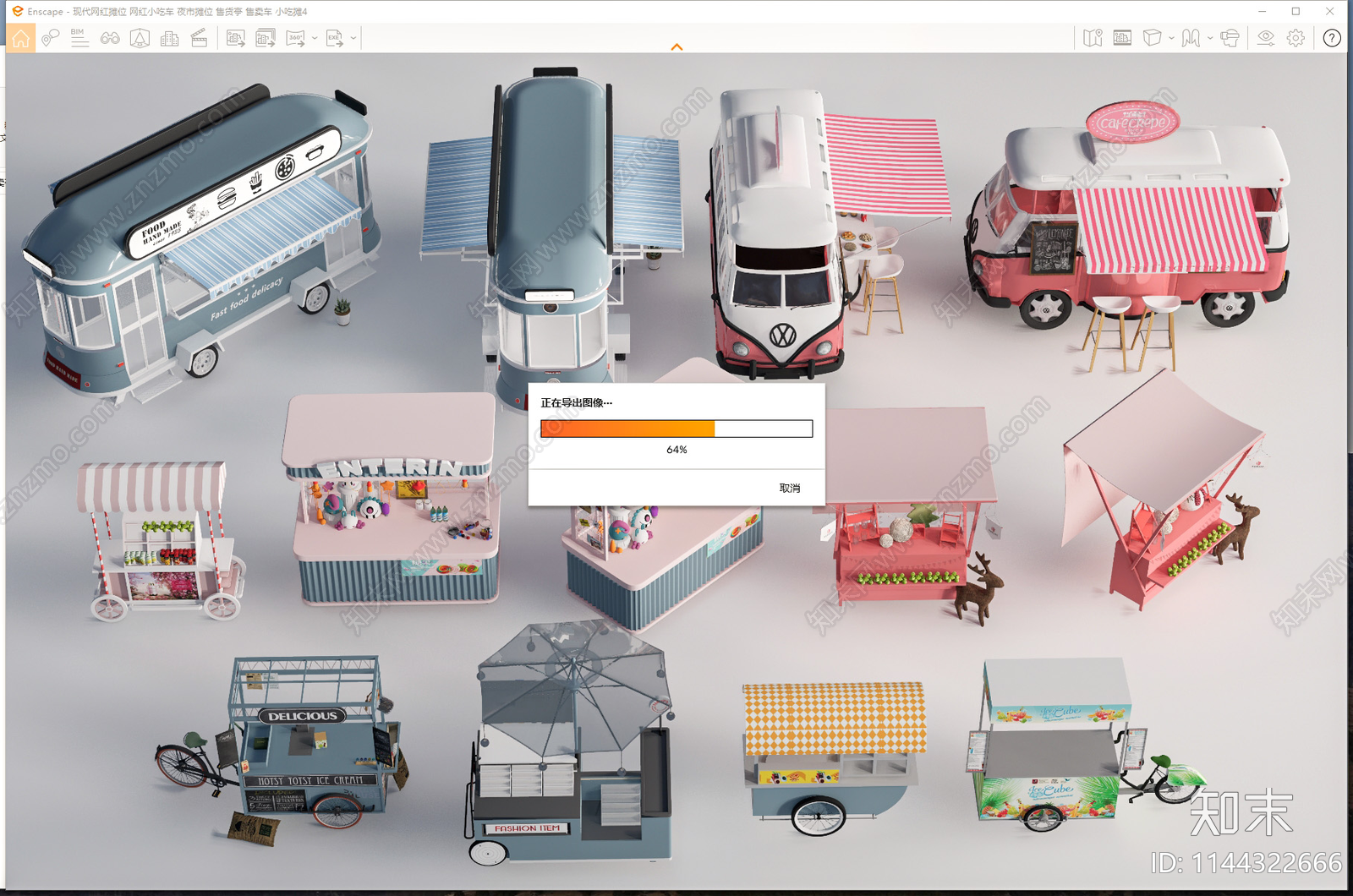Screen dimensions: 1353x896
Task: Expand the wings icon dropdown arrow
Action: 1210,38
